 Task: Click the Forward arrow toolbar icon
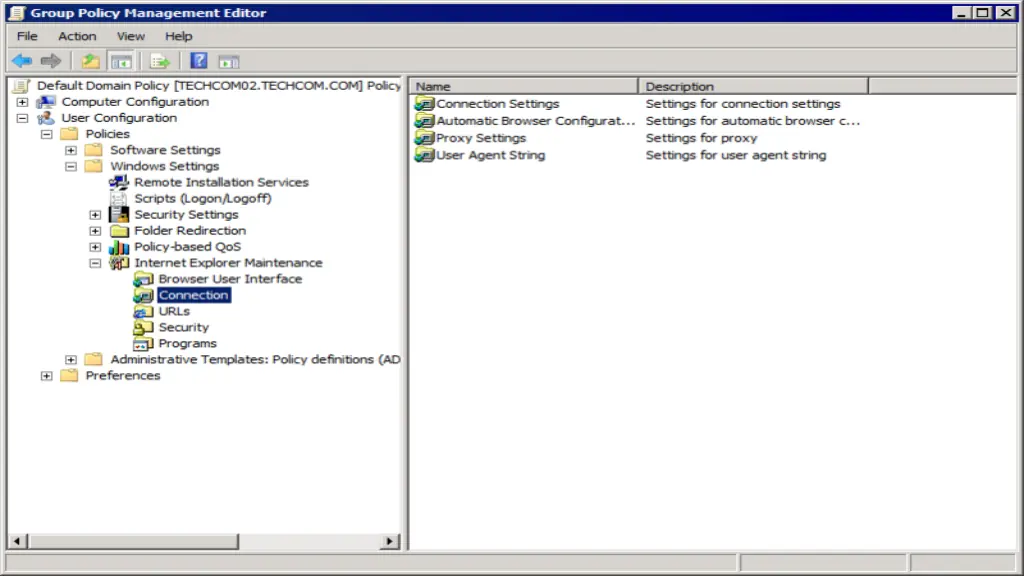[50, 61]
